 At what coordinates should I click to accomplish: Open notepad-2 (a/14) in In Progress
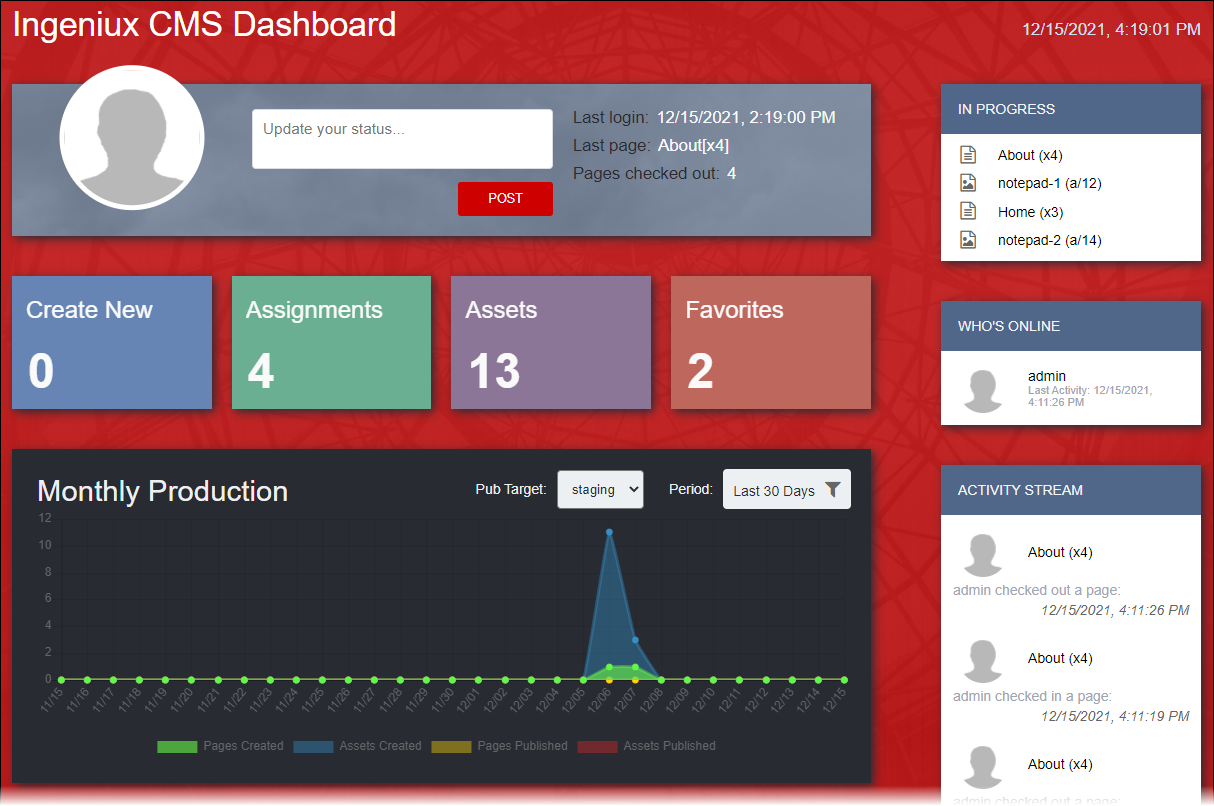point(1050,240)
